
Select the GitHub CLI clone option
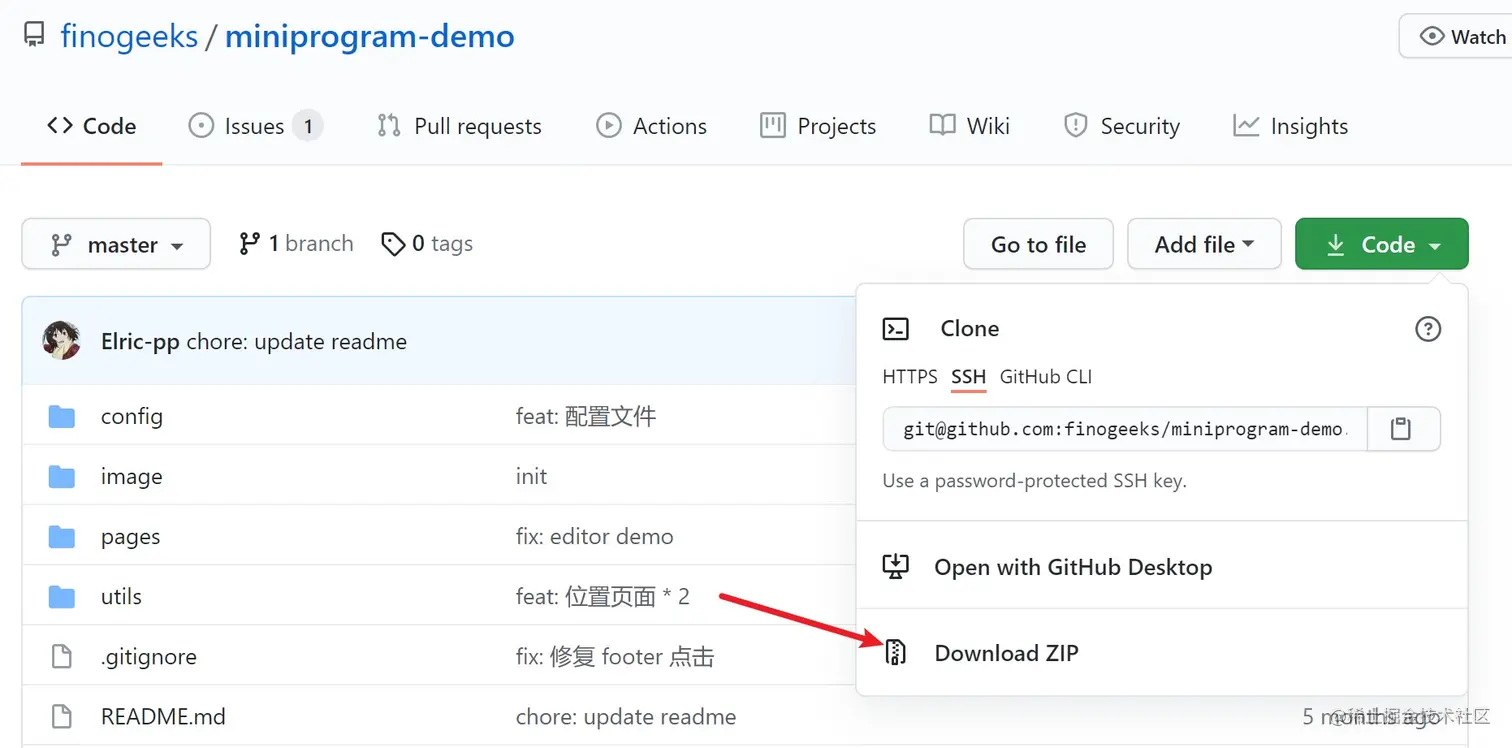click(1045, 377)
